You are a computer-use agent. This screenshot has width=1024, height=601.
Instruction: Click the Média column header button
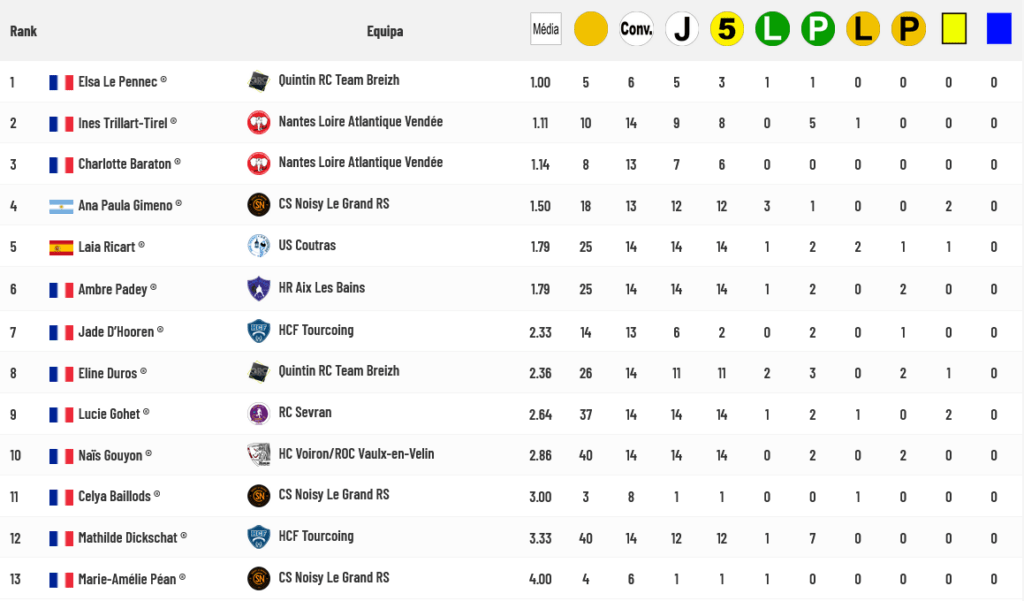tap(545, 29)
